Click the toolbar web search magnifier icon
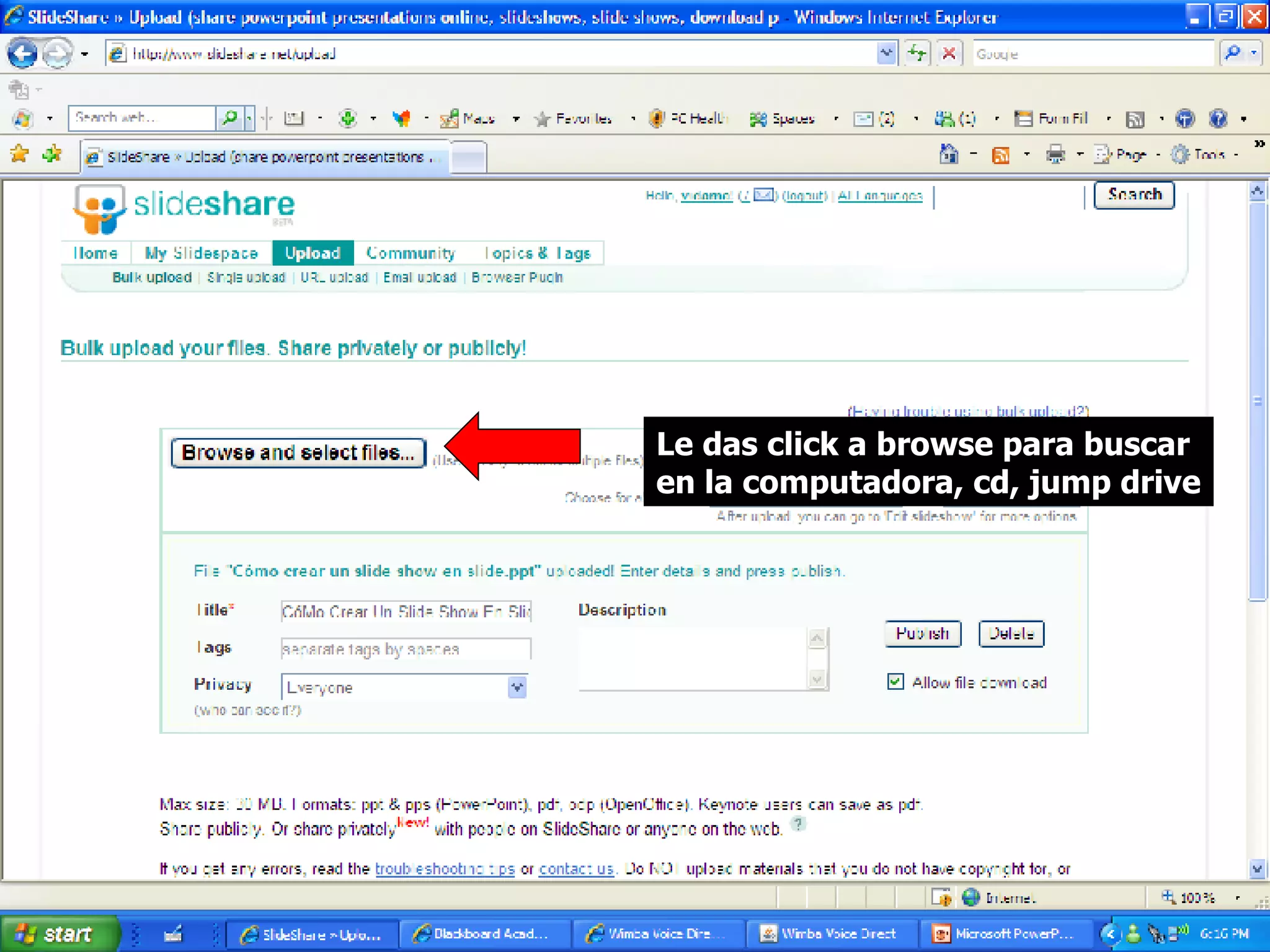Screen dimensions: 1270x952 pos(229,118)
